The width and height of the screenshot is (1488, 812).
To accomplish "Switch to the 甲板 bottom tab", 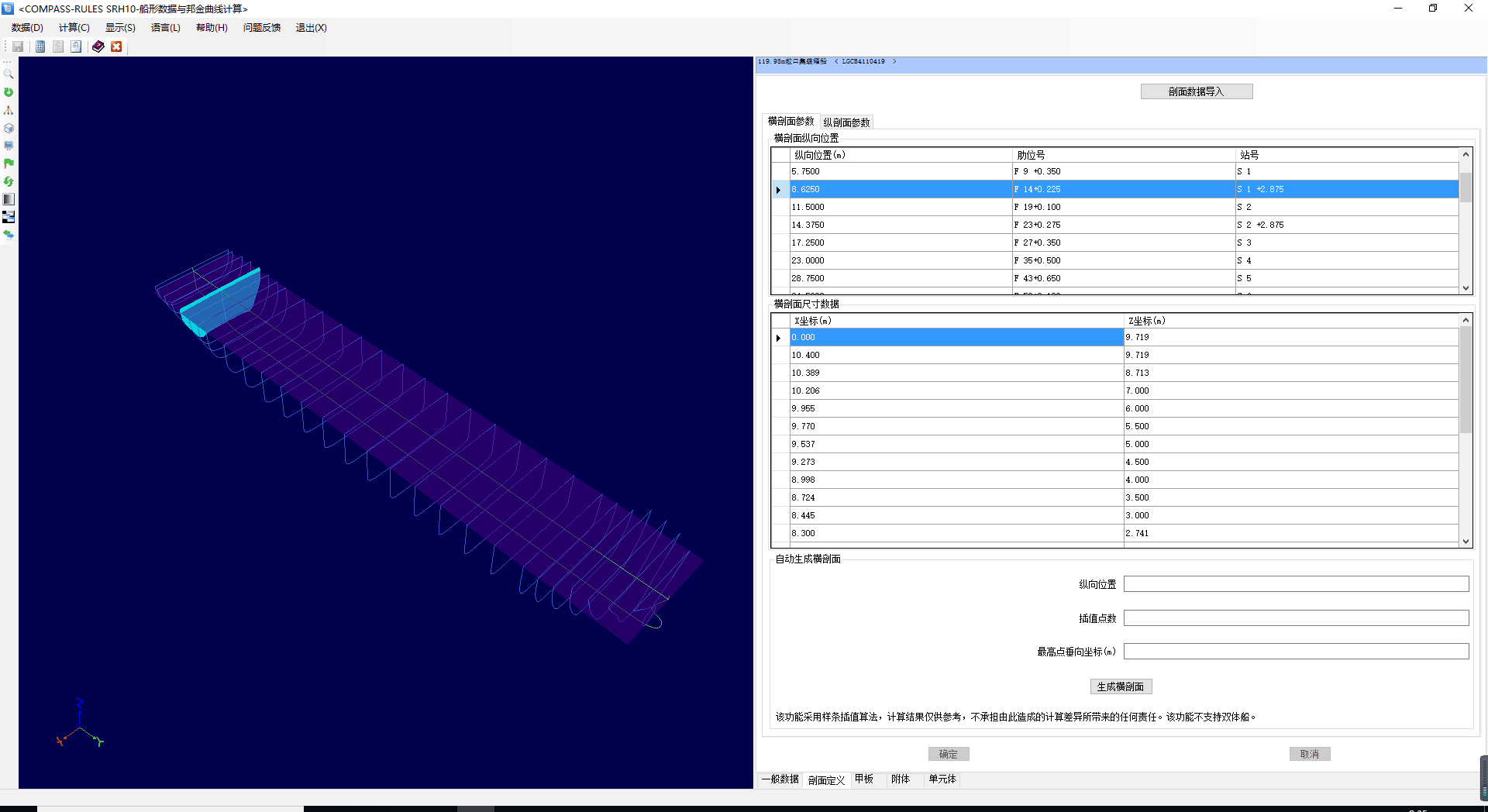I will pos(863,779).
